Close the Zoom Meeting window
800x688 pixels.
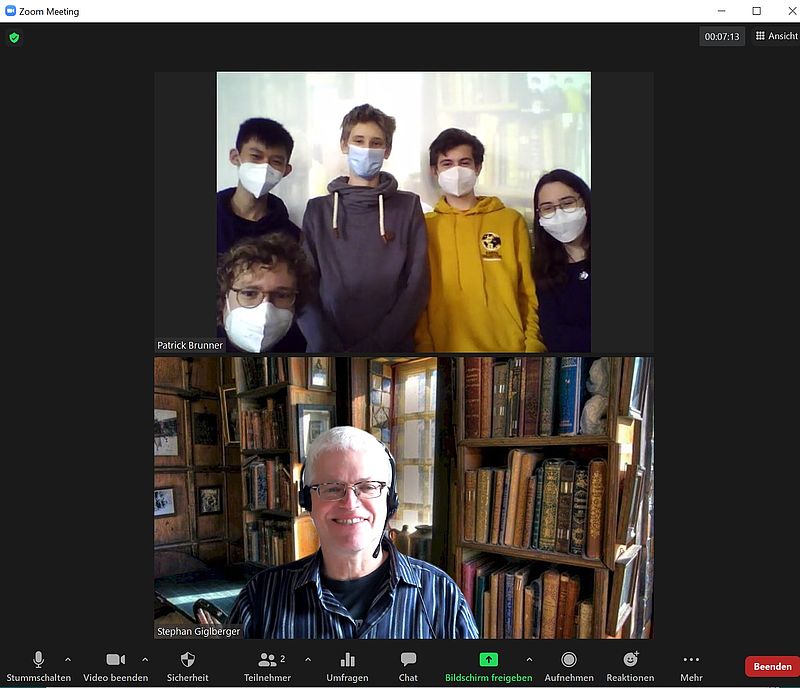coord(792,11)
